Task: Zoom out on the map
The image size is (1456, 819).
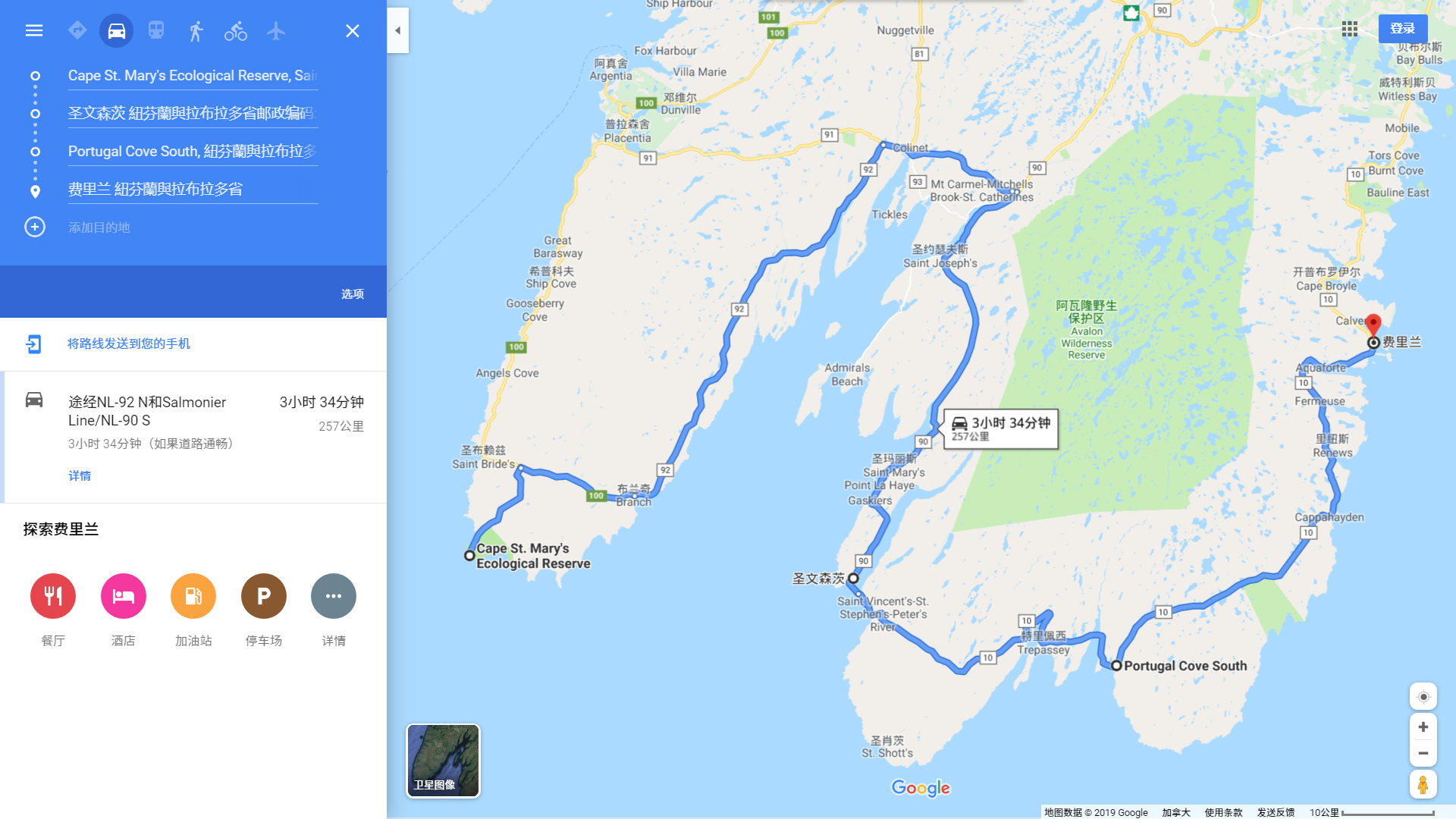Action: 1423,754
